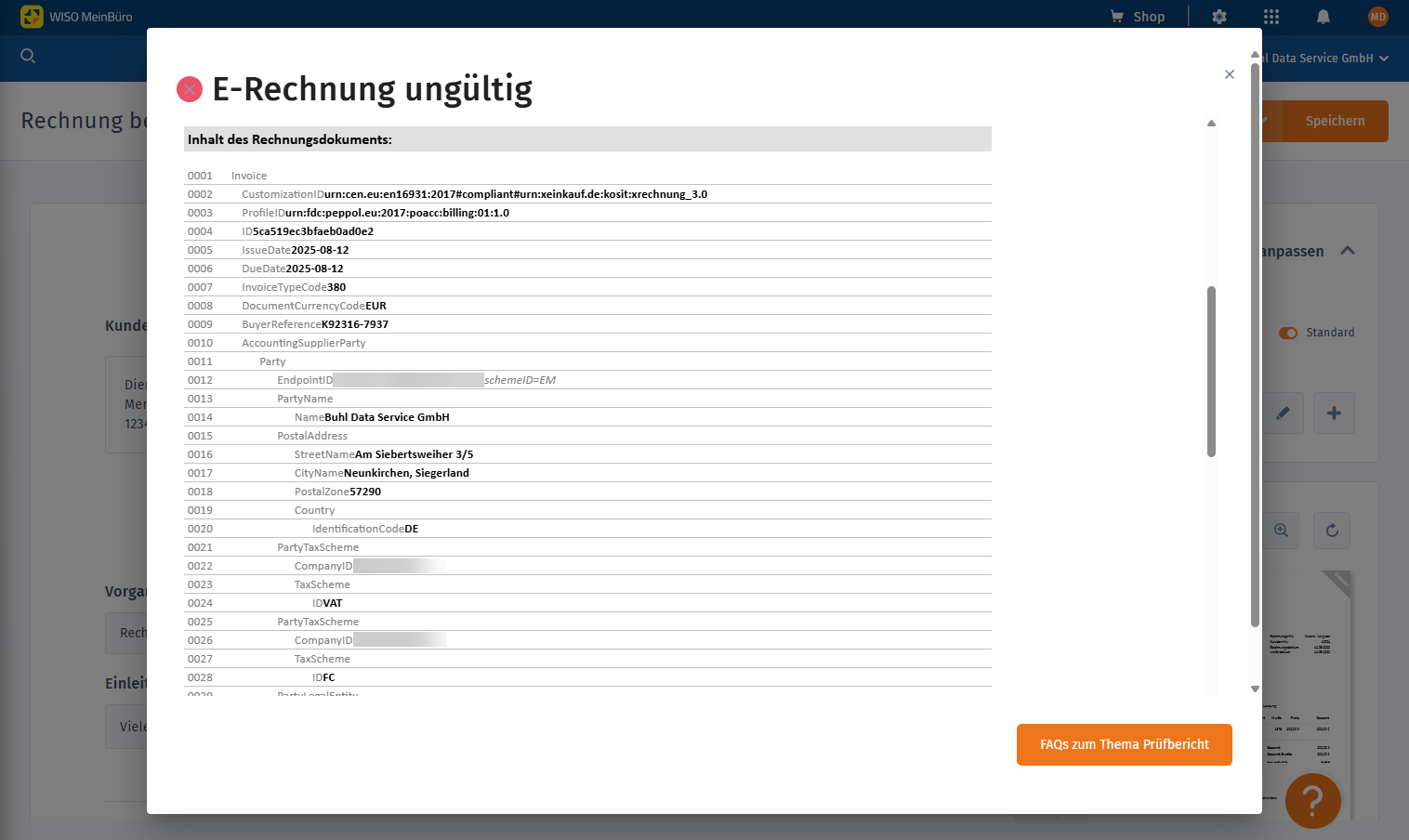Click inner scrollbar up arrow

point(1211,123)
